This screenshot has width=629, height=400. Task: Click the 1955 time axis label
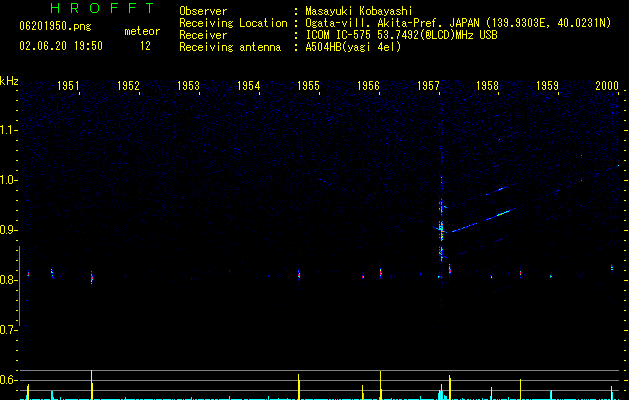(x=308, y=85)
